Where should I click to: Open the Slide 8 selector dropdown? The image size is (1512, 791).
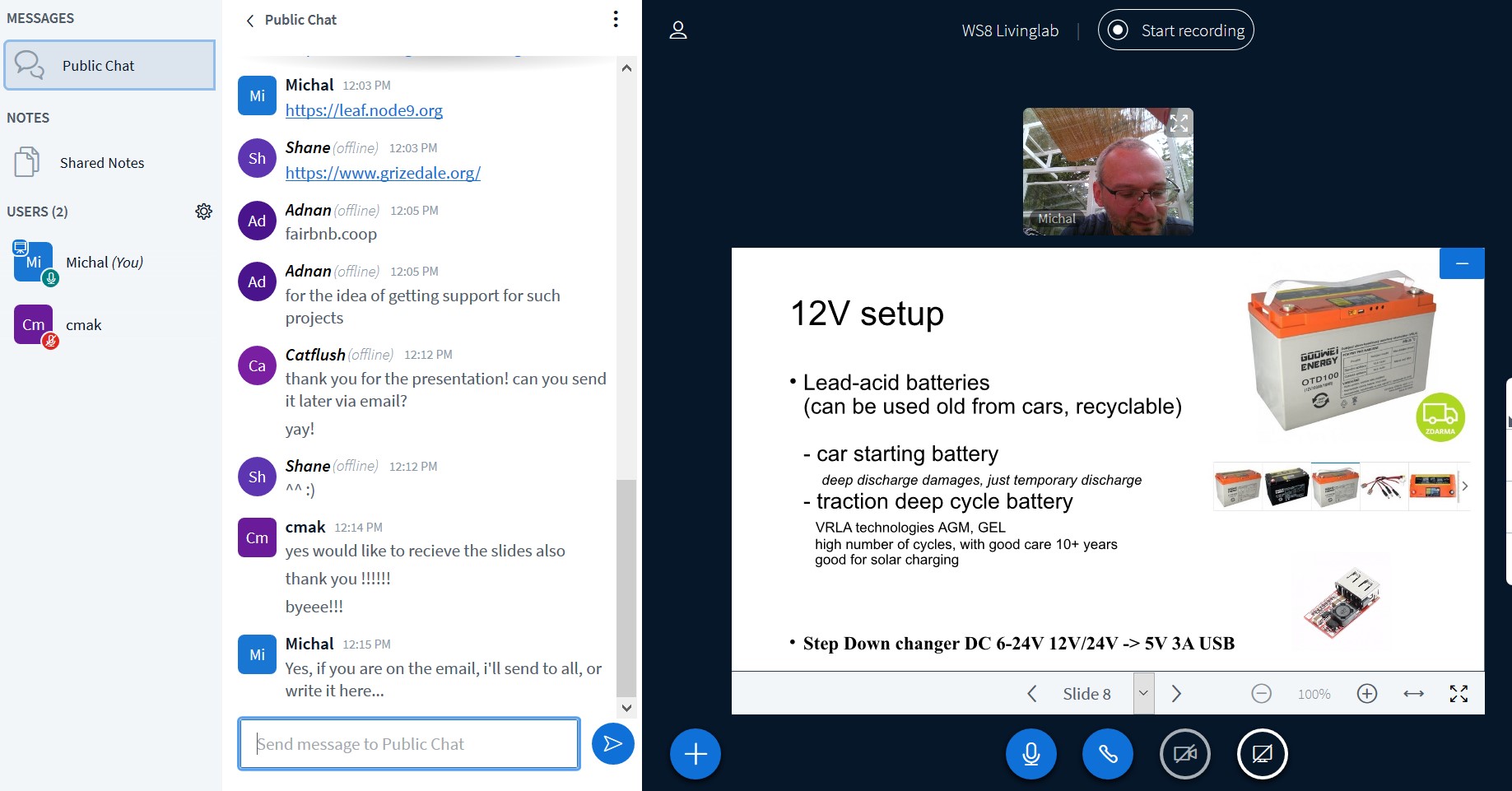pos(1142,694)
